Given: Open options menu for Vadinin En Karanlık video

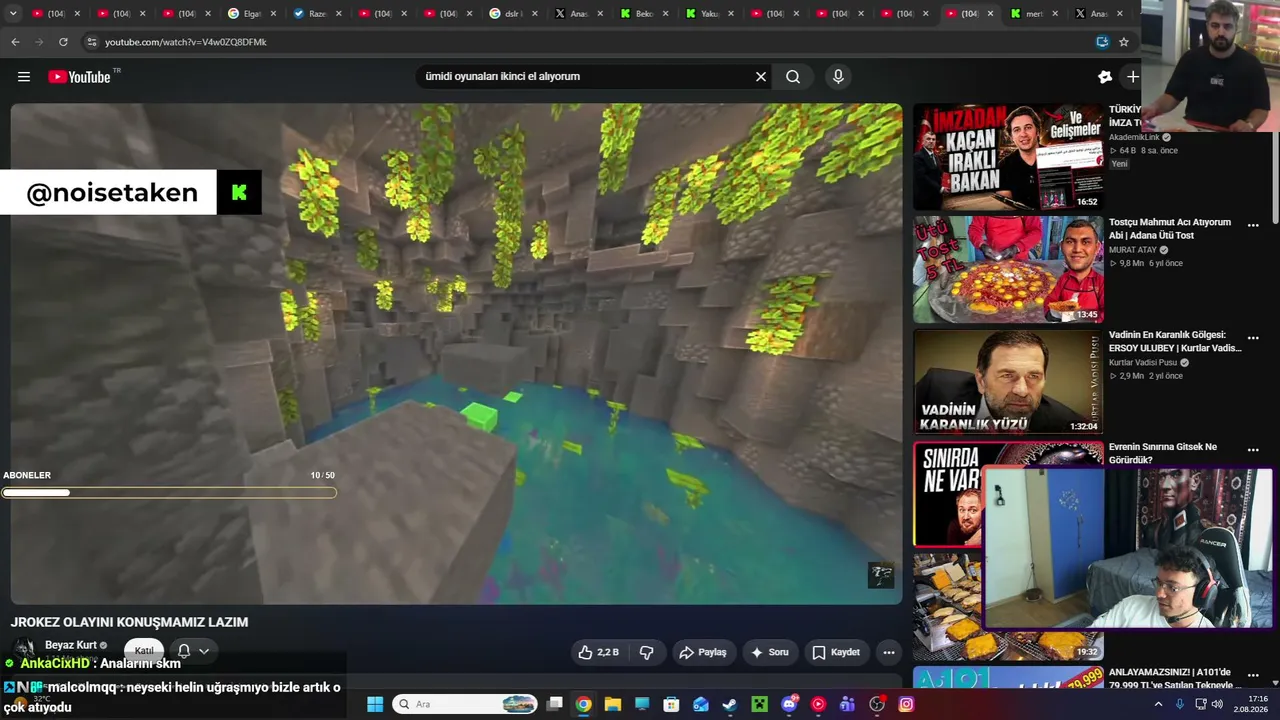Looking at the screenshot, I should point(1253,339).
